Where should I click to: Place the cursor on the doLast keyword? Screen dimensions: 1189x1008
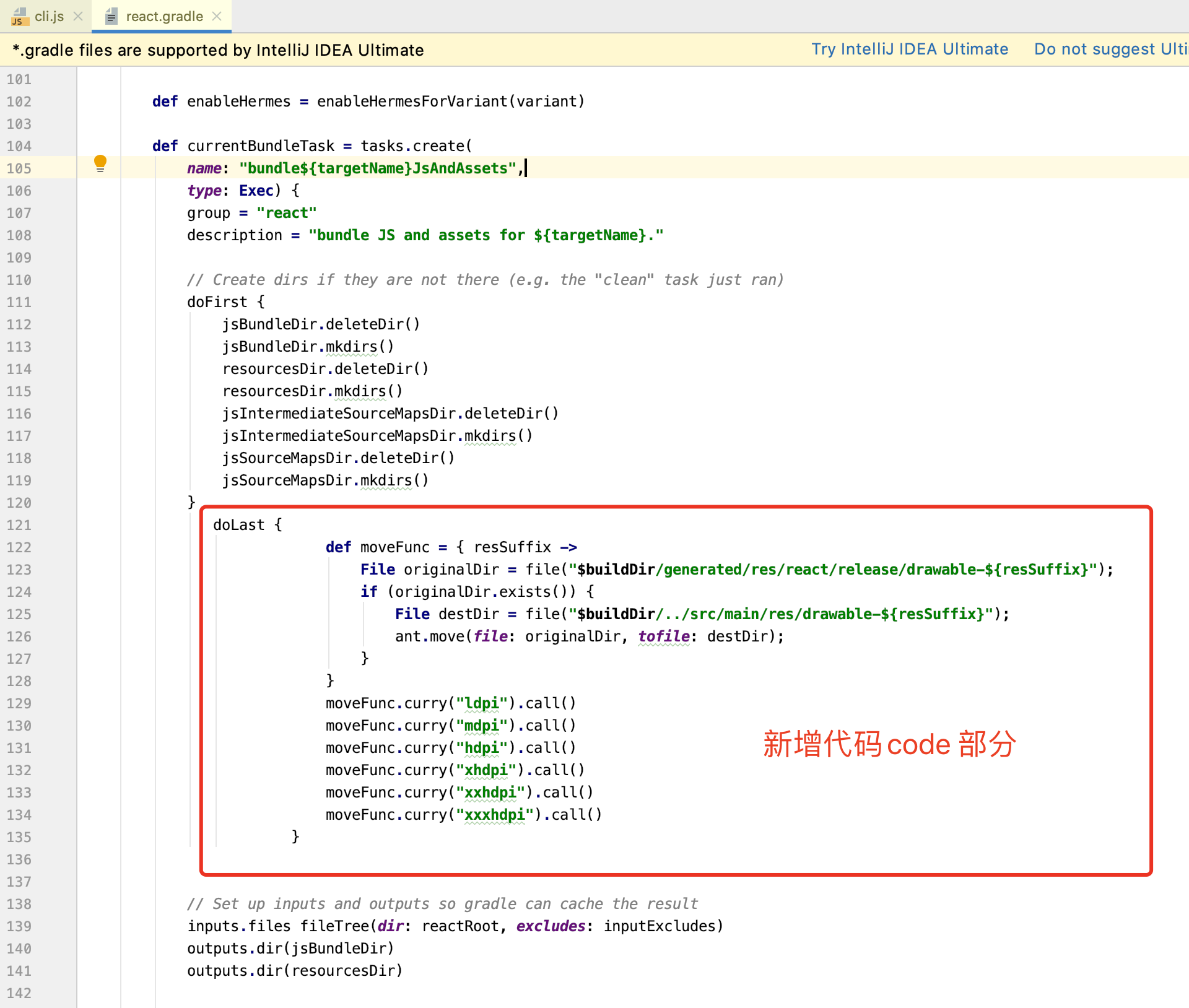tap(238, 525)
